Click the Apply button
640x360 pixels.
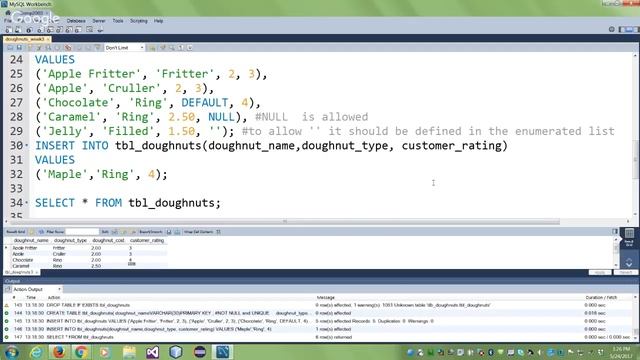[x=600, y=272]
